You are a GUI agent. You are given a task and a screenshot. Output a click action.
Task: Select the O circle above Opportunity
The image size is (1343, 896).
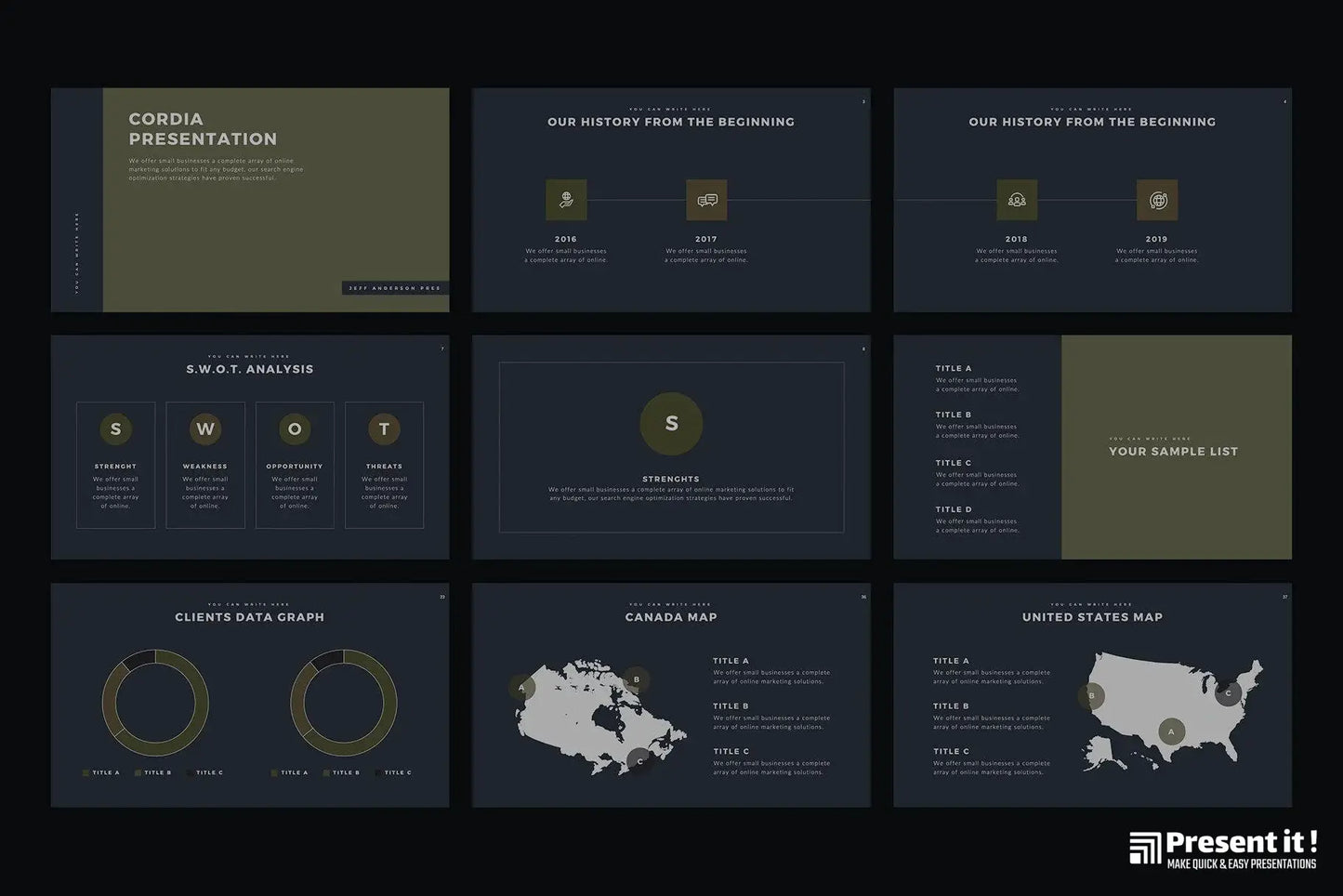(295, 428)
